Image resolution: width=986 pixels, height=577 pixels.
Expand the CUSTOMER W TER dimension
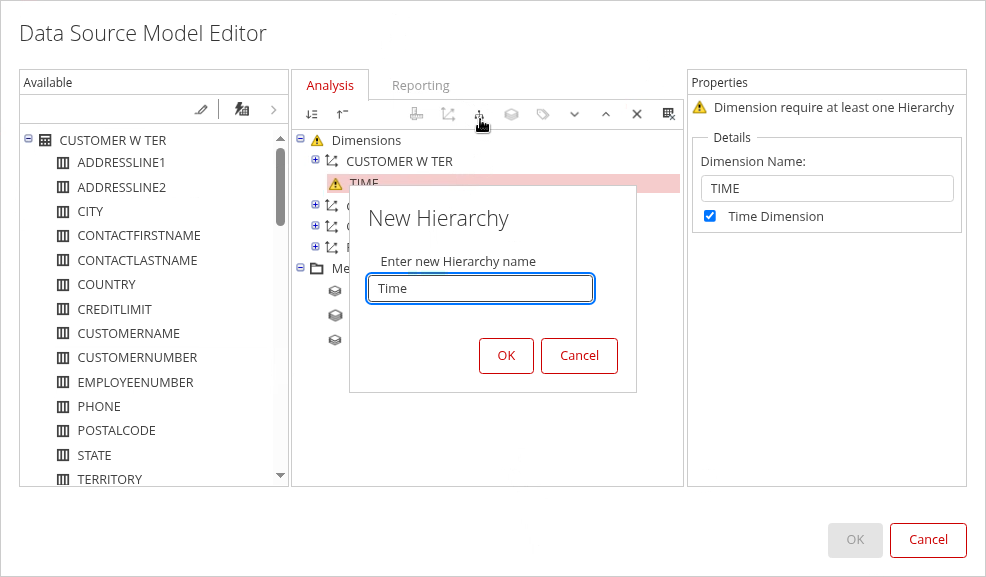(316, 160)
